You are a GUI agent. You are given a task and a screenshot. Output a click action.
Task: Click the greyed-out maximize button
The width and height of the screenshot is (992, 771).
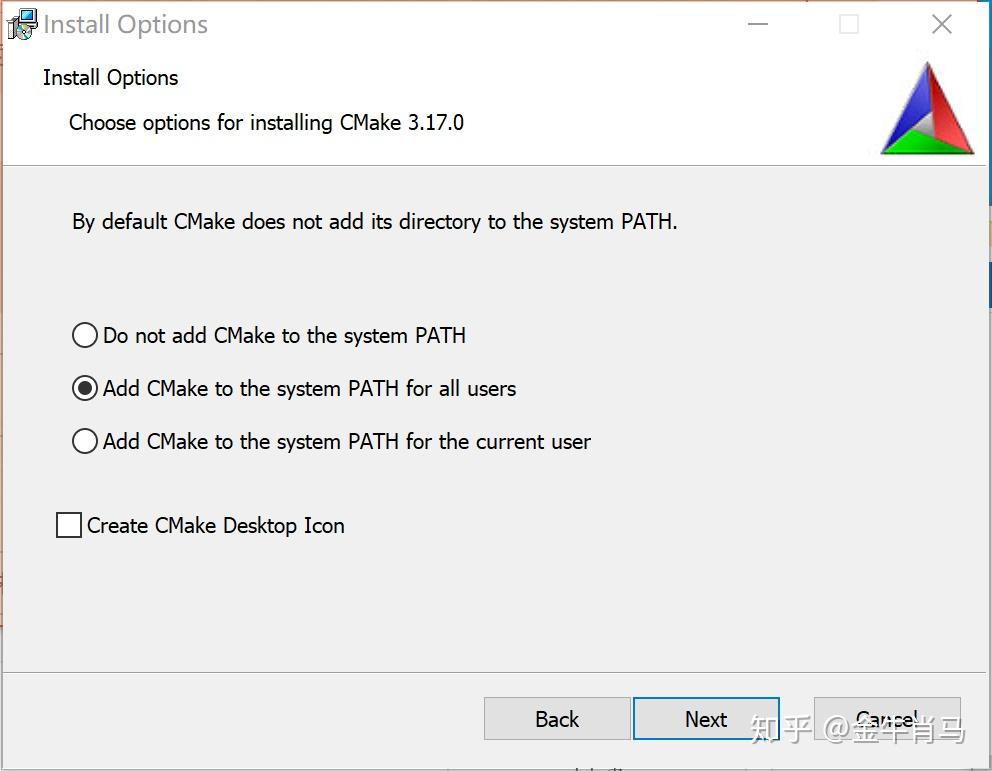click(849, 25)
